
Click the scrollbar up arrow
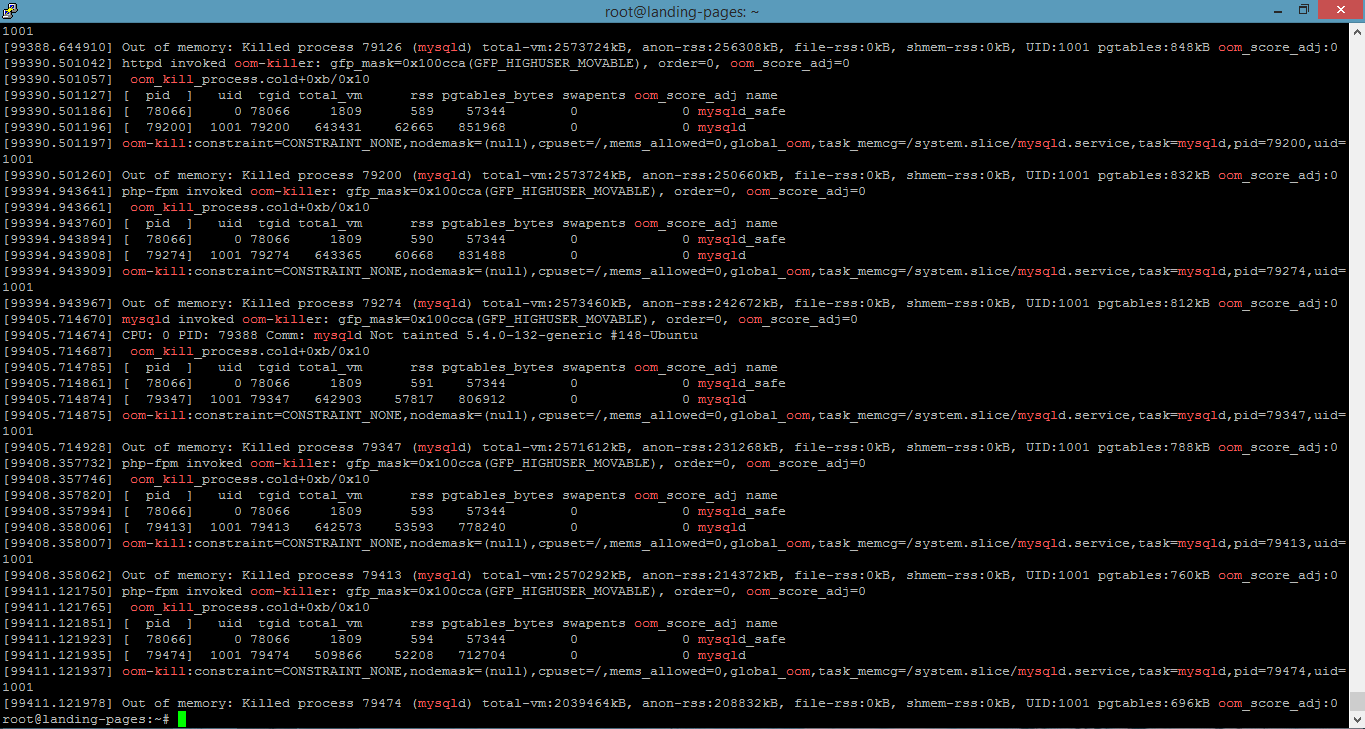pyautogui.click(x=1357, y=31)
